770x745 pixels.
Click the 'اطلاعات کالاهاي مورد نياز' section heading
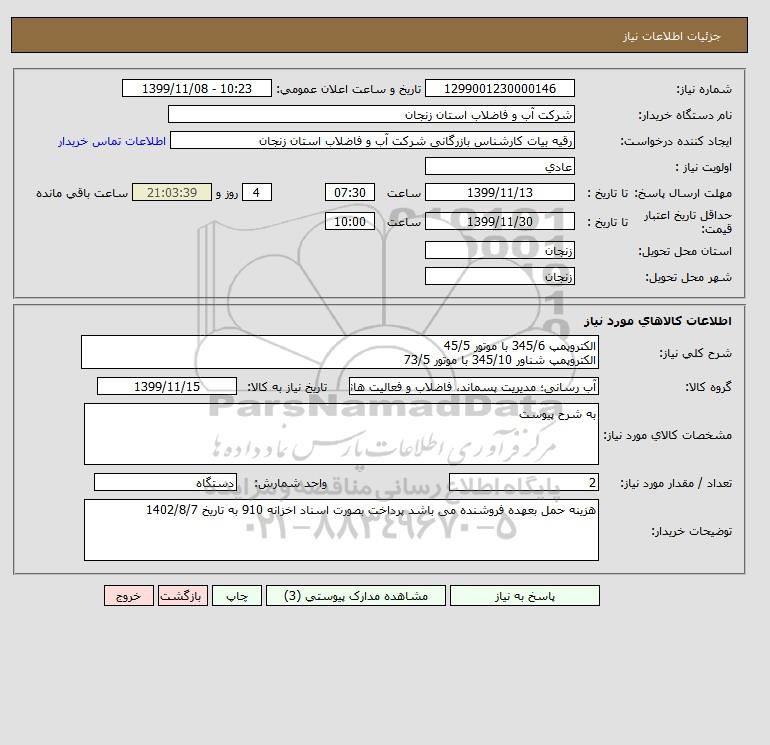point(658,321)
